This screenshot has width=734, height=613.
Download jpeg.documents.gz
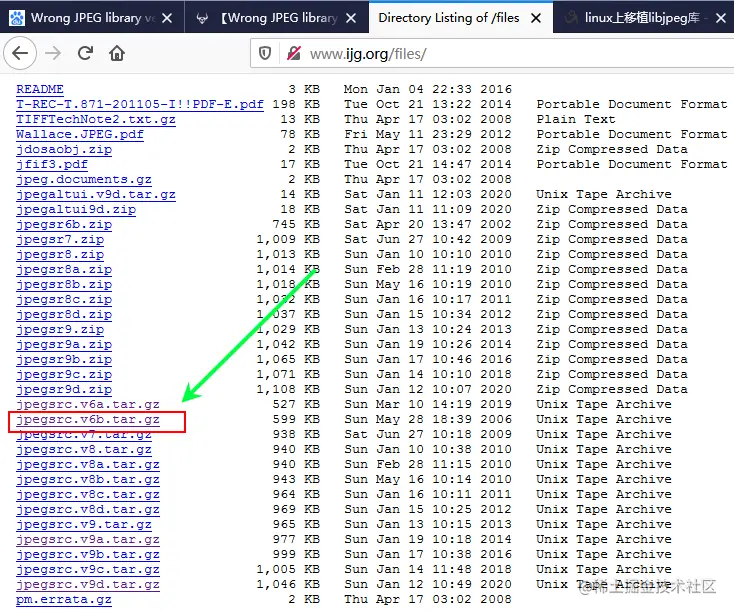[x=84, y=179]
